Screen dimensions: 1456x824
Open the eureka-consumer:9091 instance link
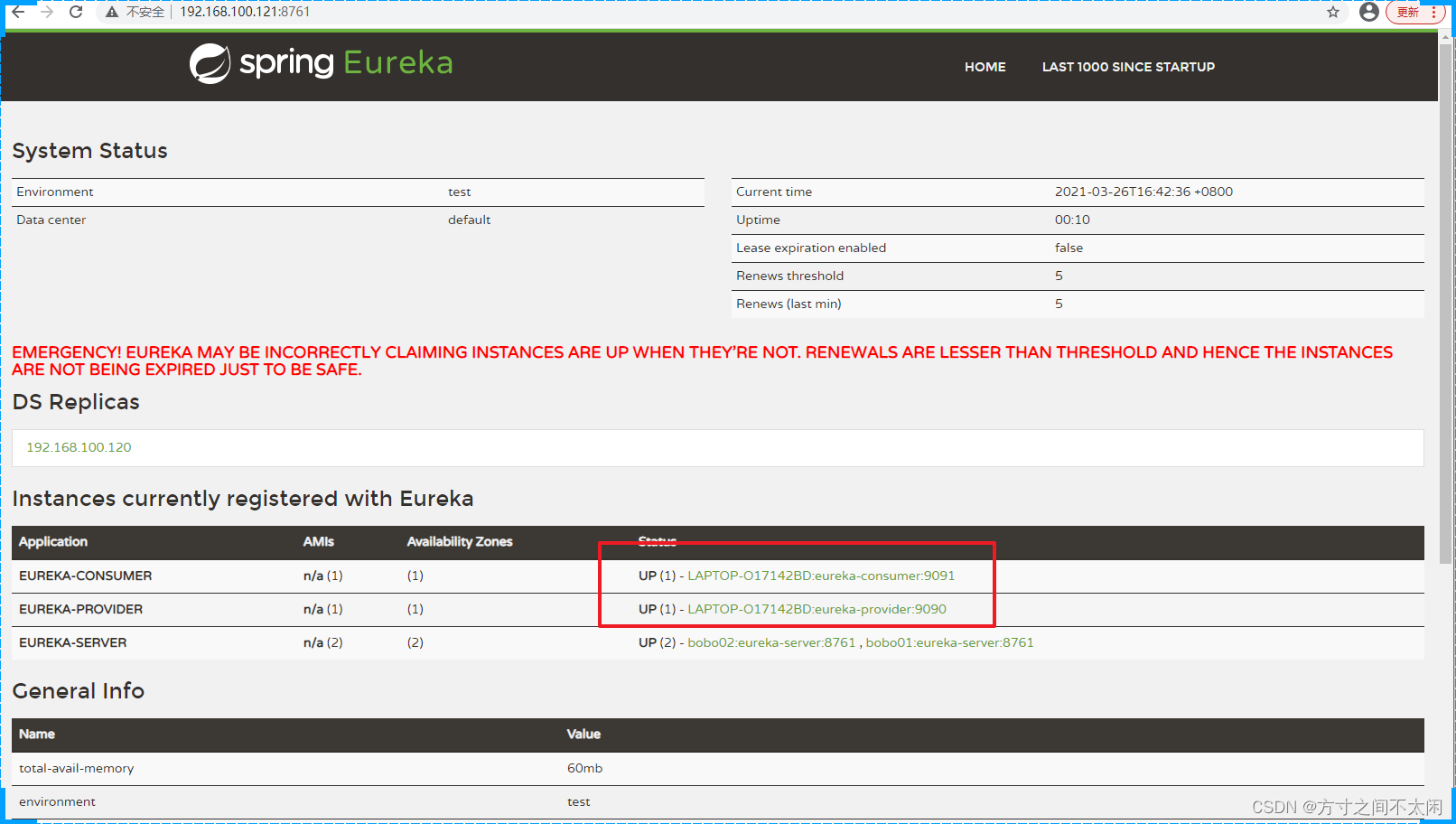point(821,576)
